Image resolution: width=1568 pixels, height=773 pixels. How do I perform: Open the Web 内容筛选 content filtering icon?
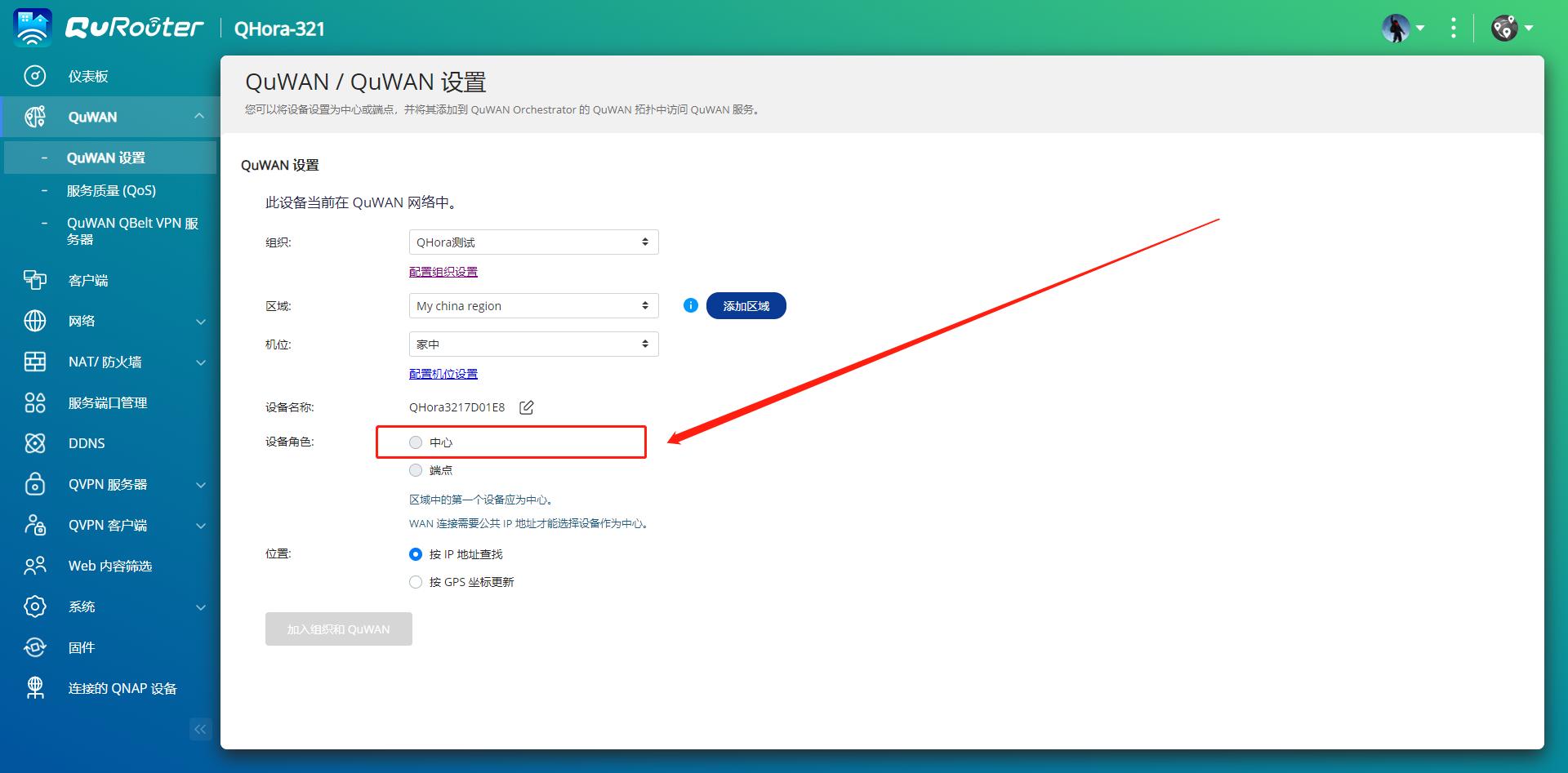[x=34, y=565]
